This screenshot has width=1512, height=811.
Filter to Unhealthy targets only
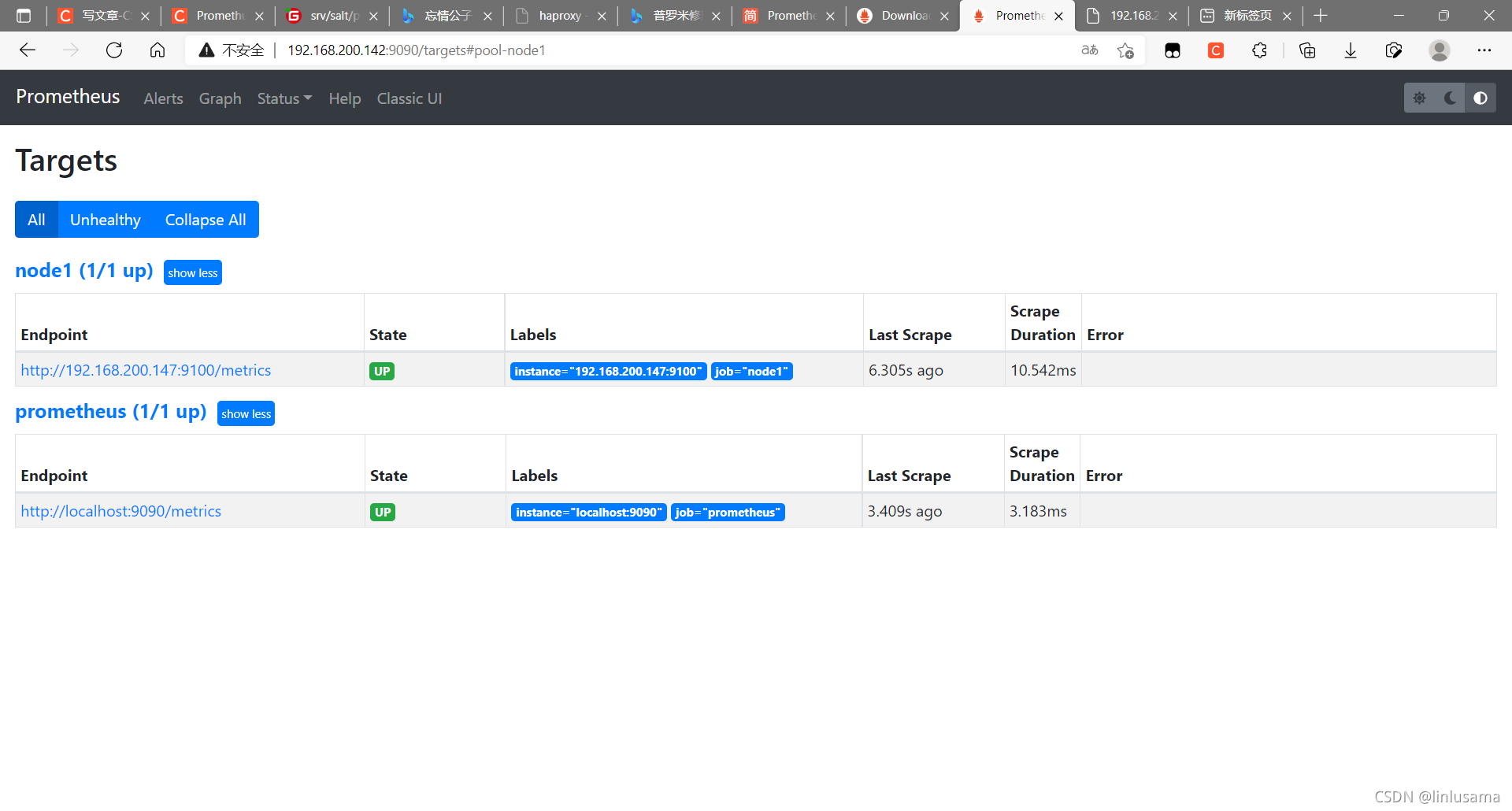point(106,220)
